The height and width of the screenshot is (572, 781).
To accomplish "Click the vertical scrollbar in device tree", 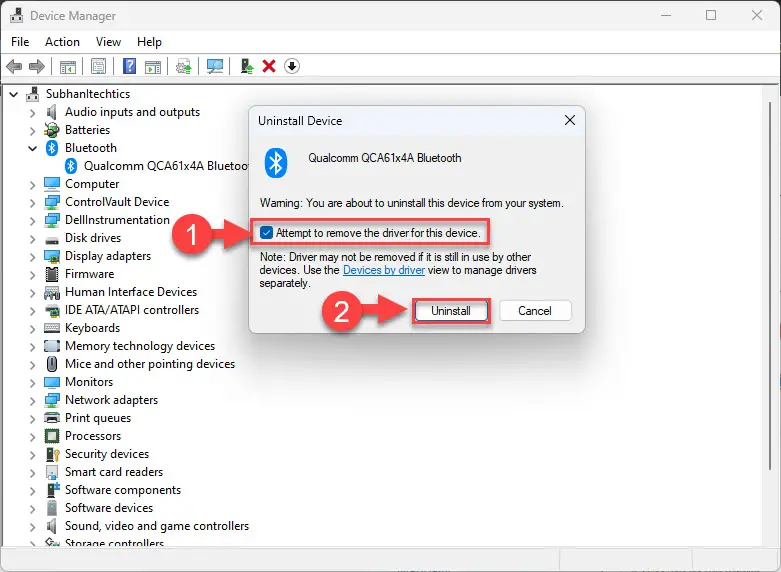I will (771, 285).
